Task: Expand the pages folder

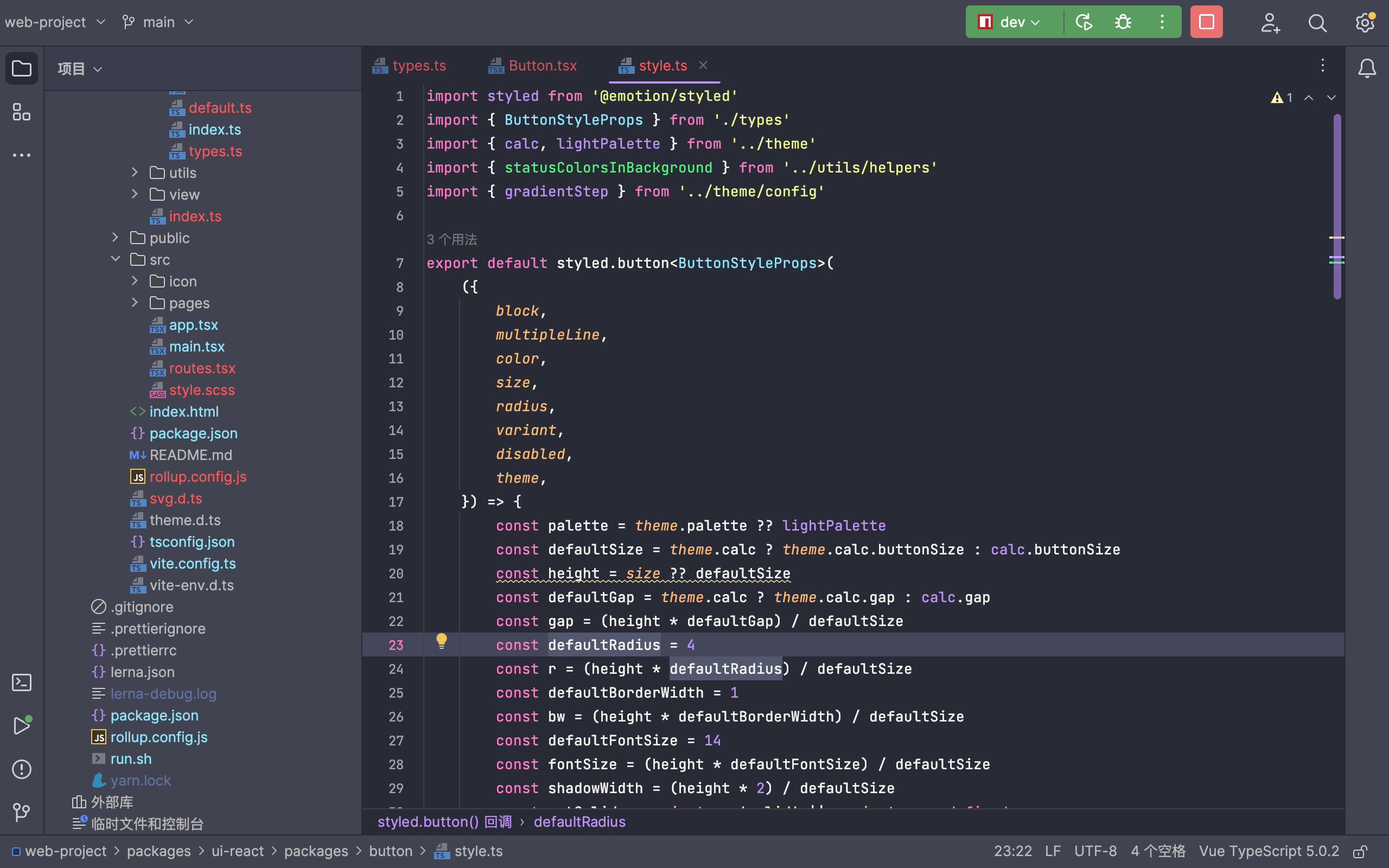Action: point(135,303)
